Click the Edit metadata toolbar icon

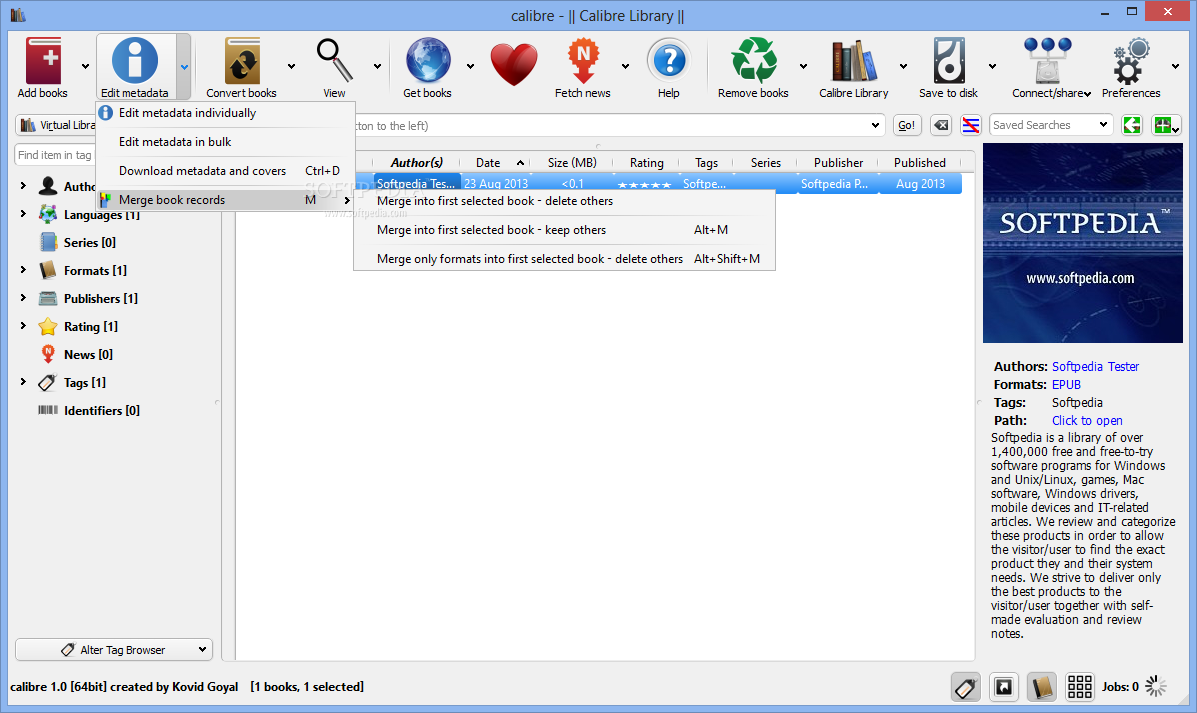pos(134,60)
